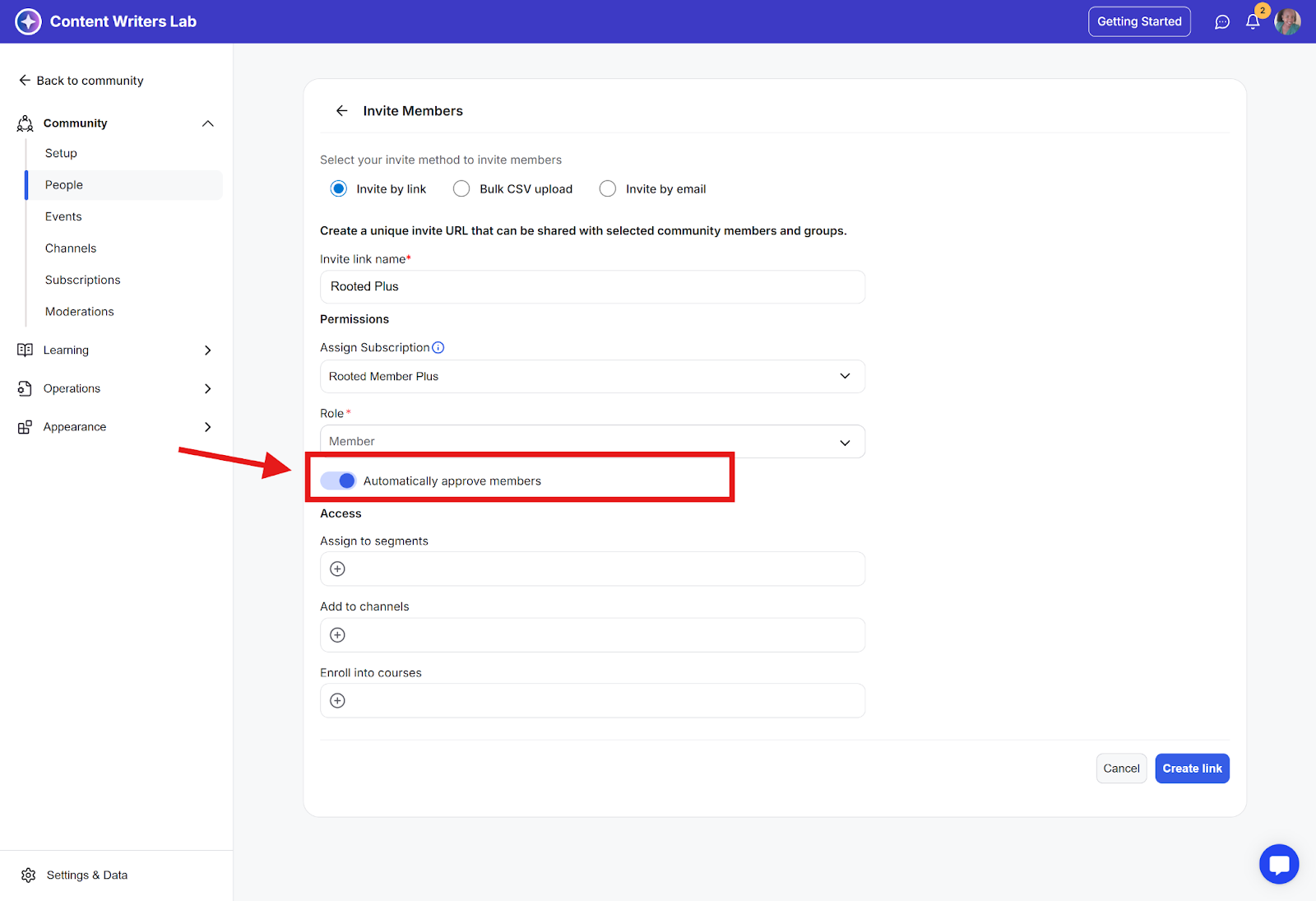Add a channel with the plus icon
The height and width of the screenshot is (901, 1316).
pos(337,635)
